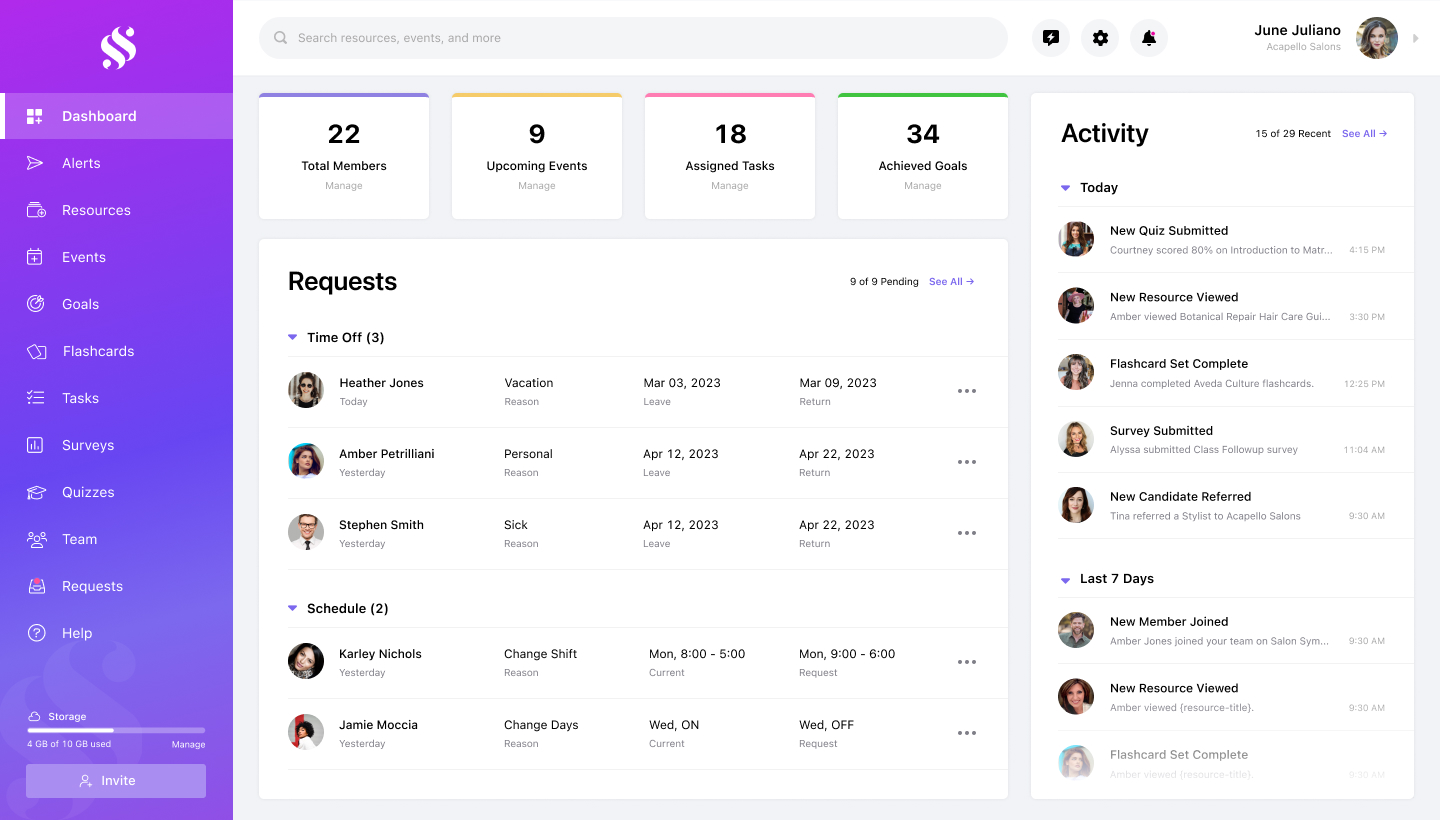Click the search resources input field
This screenshot has height=820, width=1440.
633,37
